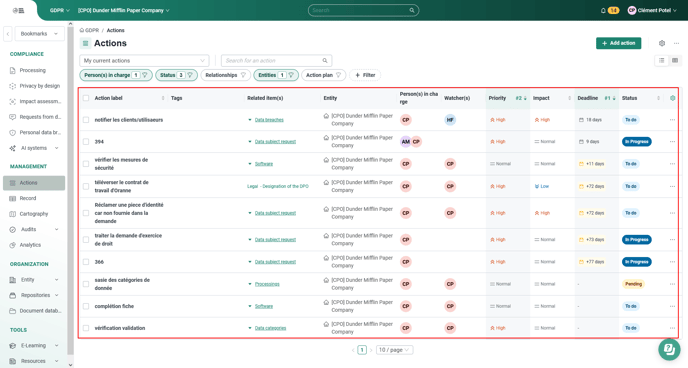Click the HF watcher avatar
This screenshot has width=688, height=368.
pos(450,120)
